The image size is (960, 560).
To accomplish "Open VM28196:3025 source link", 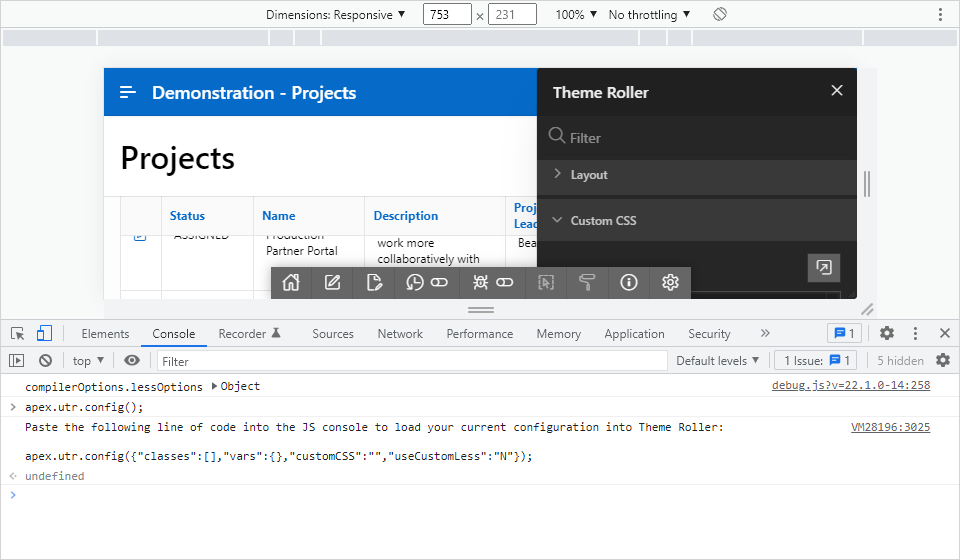I will click(x=890, y=427).
